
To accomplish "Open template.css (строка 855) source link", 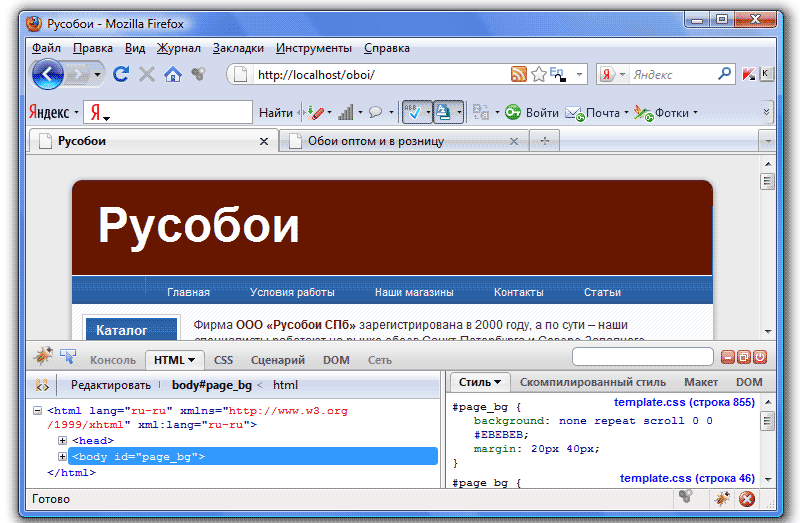I will [x=684, y=402].
